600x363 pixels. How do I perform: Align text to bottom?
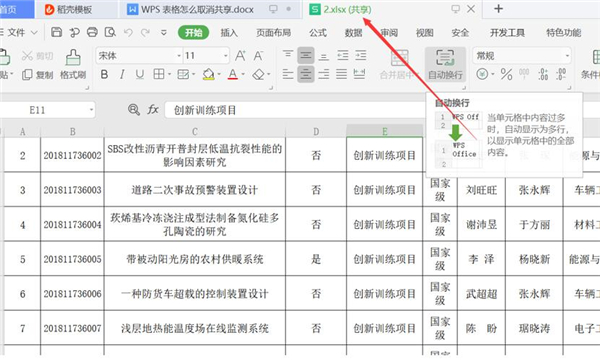tap(324, 56)
